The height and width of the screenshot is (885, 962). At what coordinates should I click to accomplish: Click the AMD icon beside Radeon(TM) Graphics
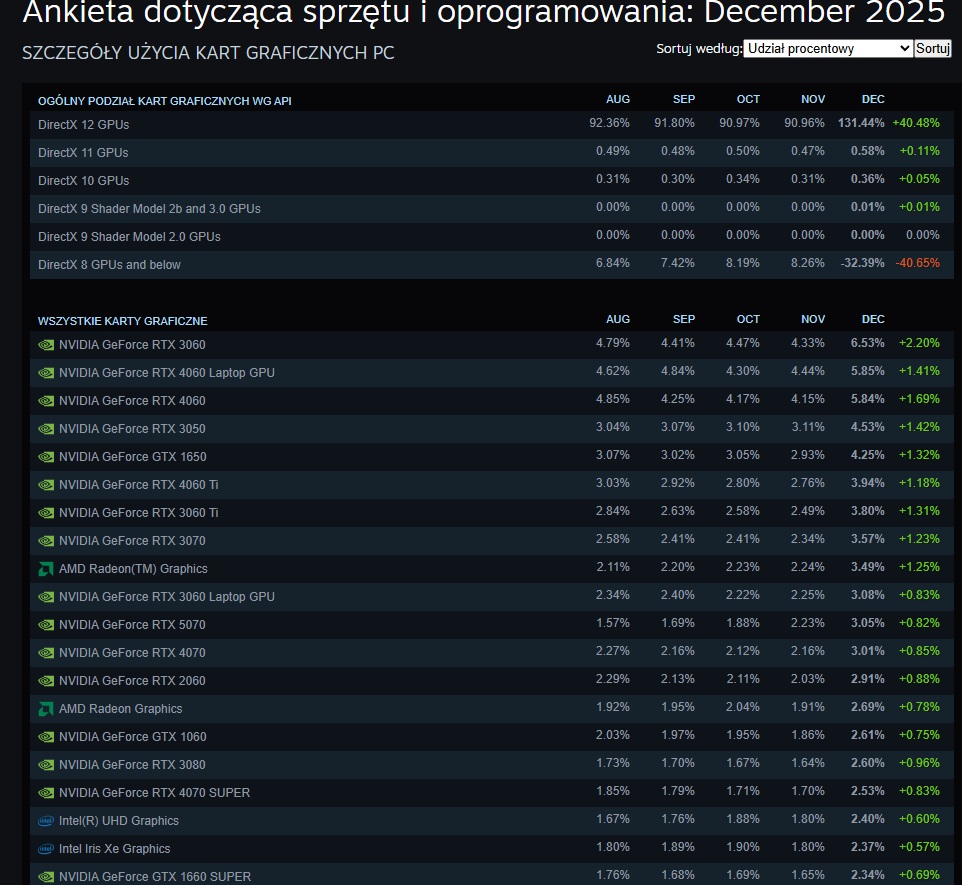coord(44,568)
